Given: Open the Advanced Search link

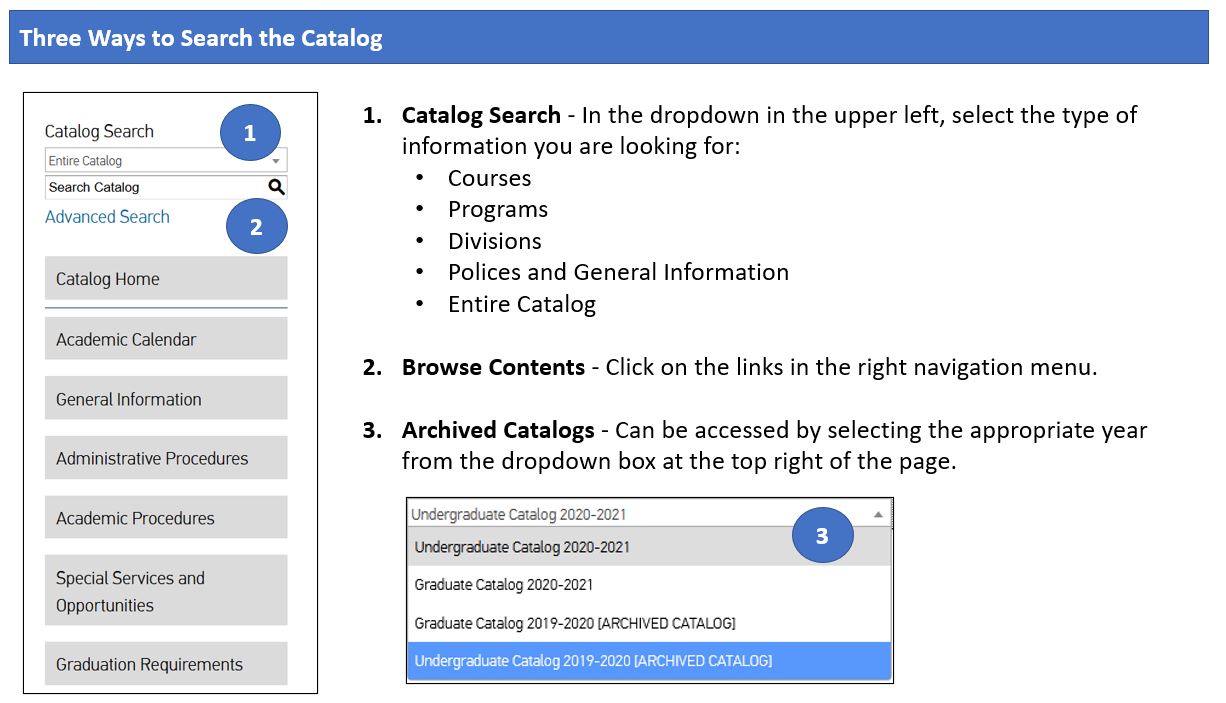Looking at the screenshot, I should coord(107,217).
